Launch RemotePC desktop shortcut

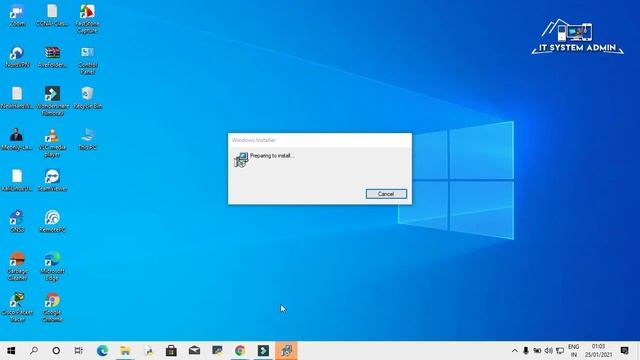click(x=52, y=222)
